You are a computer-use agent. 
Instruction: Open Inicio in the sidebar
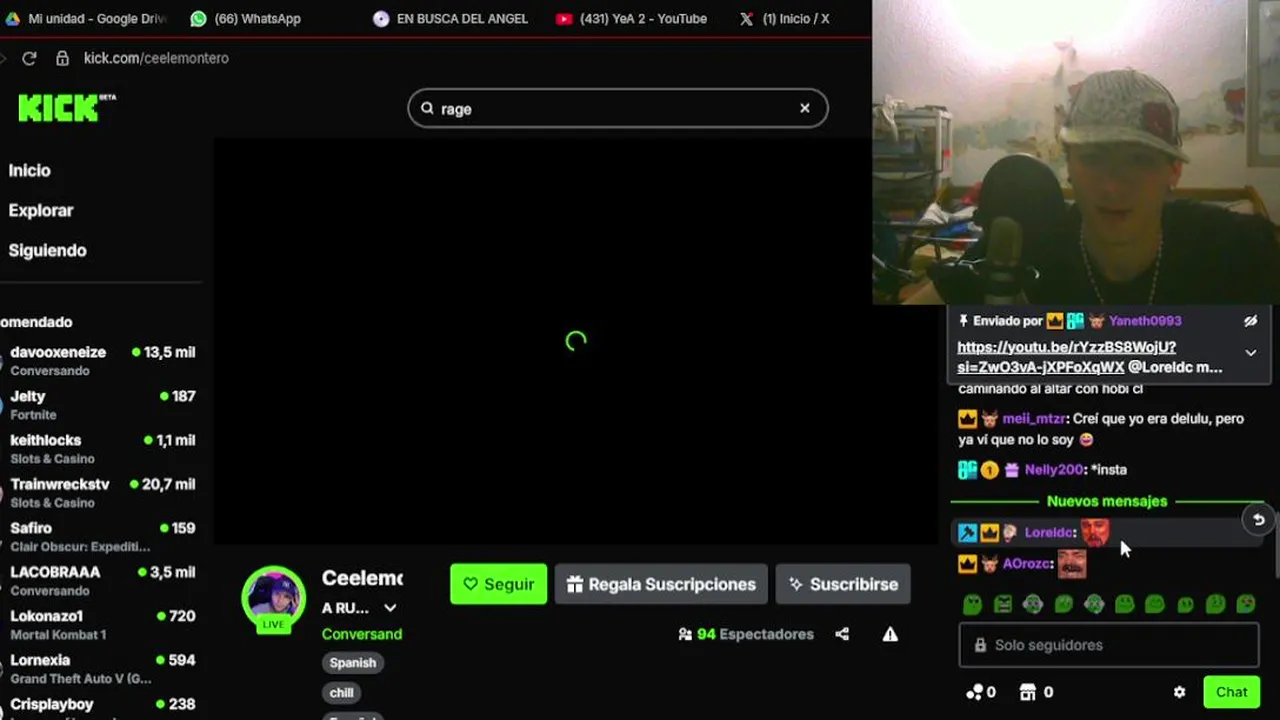[30, 170]
